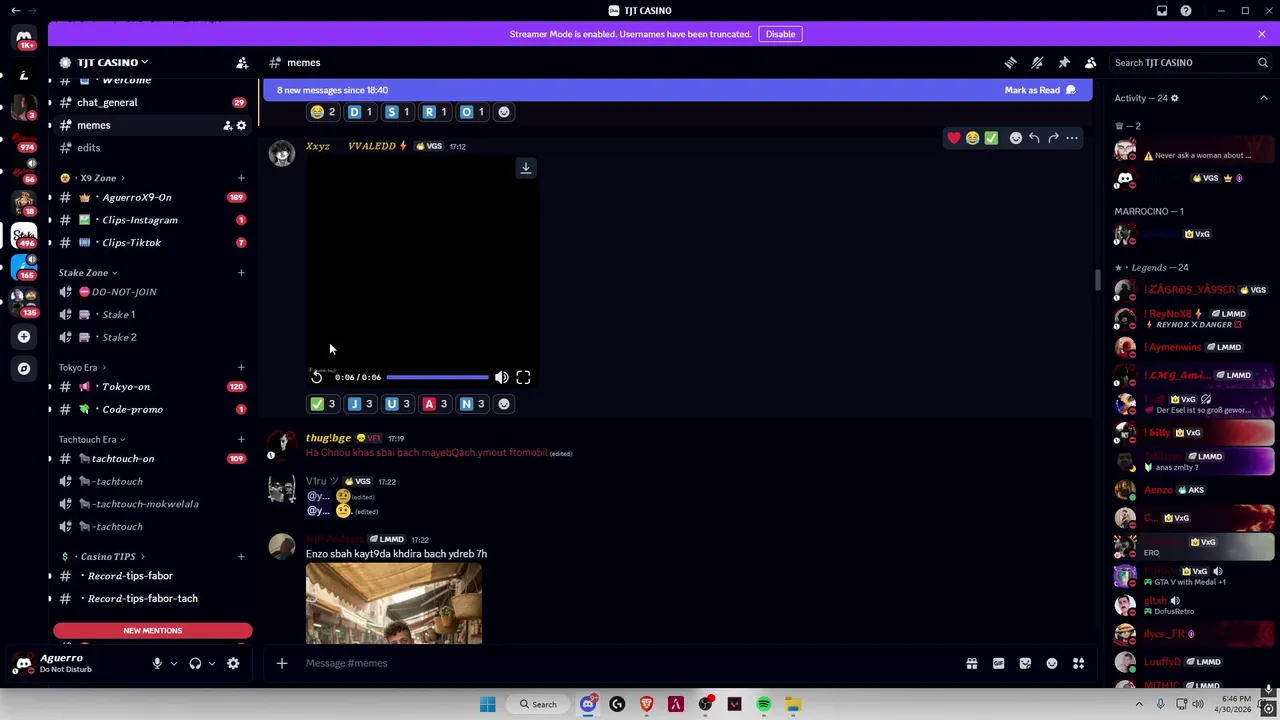
Task: Toggle laughing emoji reaction with count 2
Action: pyautogui.click(x=323, y=112)
